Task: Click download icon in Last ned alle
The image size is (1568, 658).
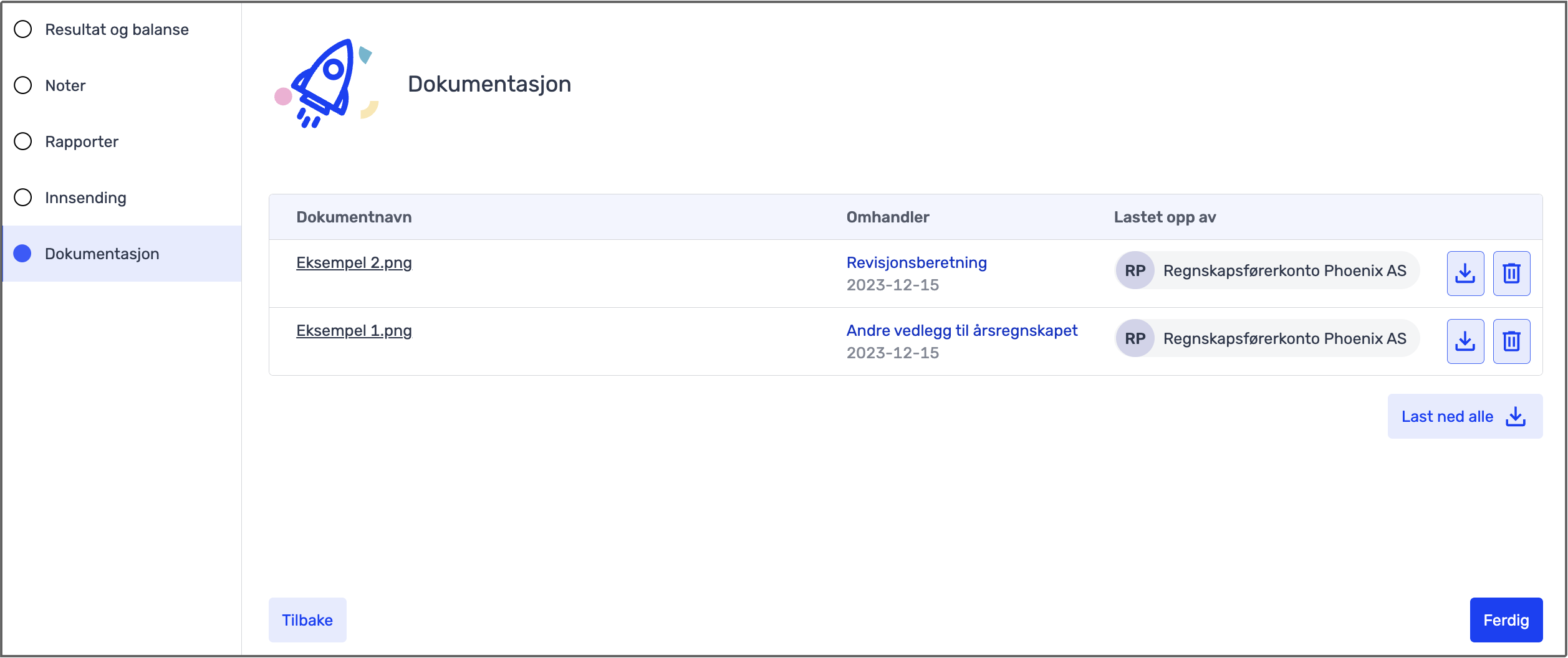Action: [1516, 416]
